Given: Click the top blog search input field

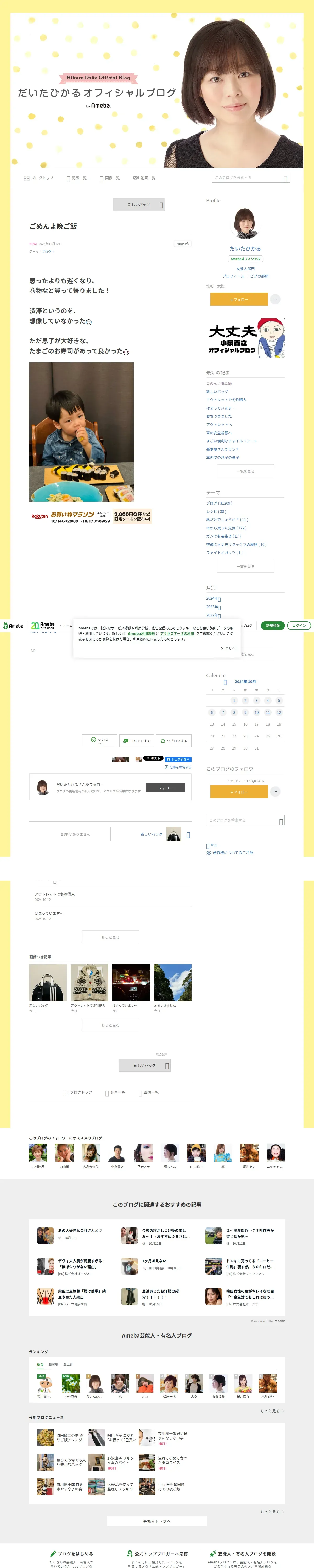Looking at the screenshot, I should coord(251,178).
